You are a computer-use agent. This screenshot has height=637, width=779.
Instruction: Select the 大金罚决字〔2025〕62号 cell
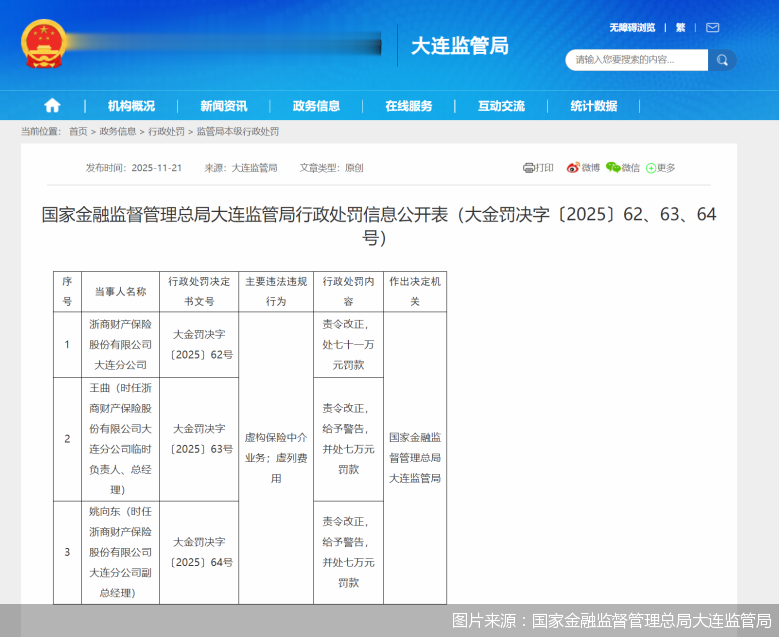pyautogui.click(x=199, y=345)
